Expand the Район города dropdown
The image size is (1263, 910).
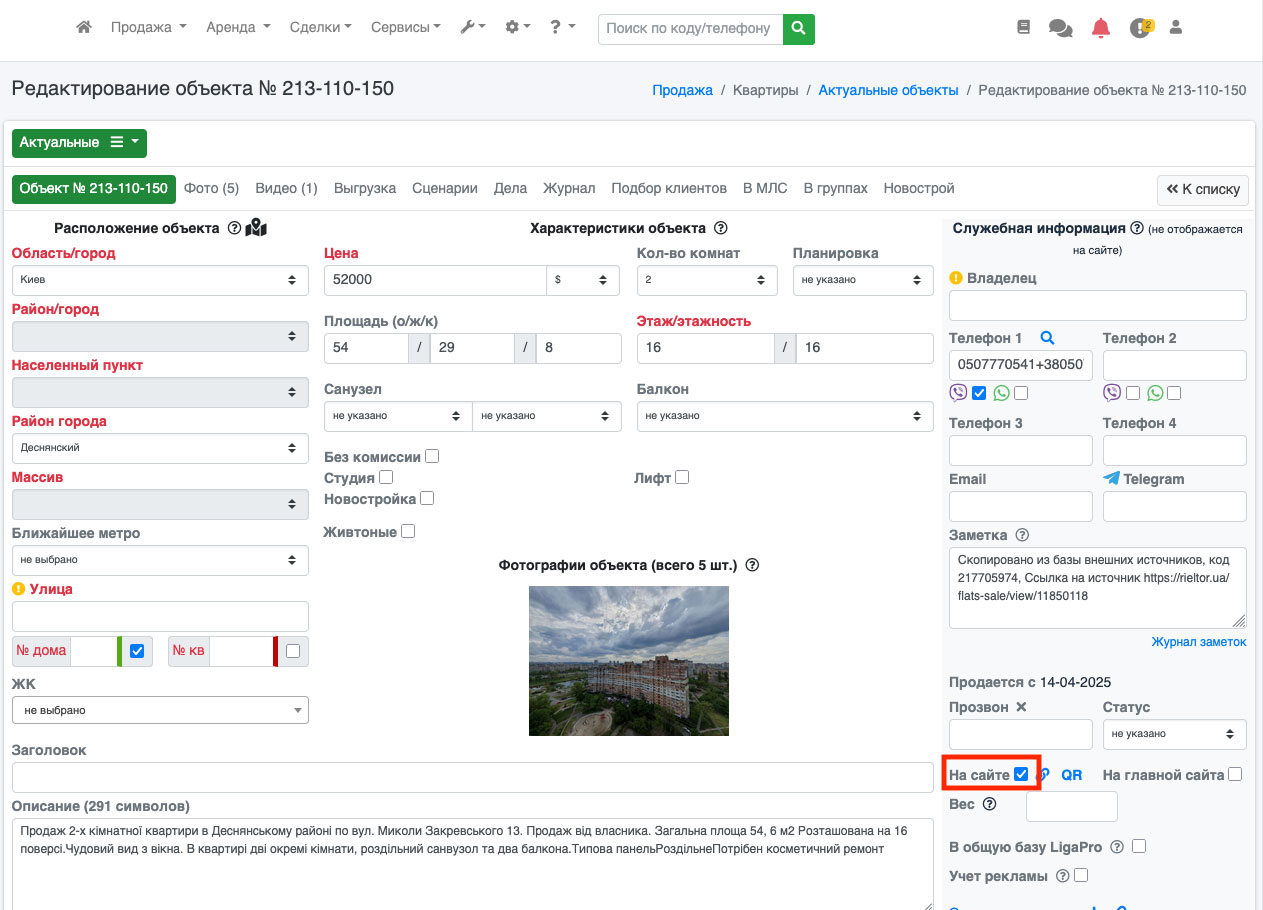coord(160,448)
